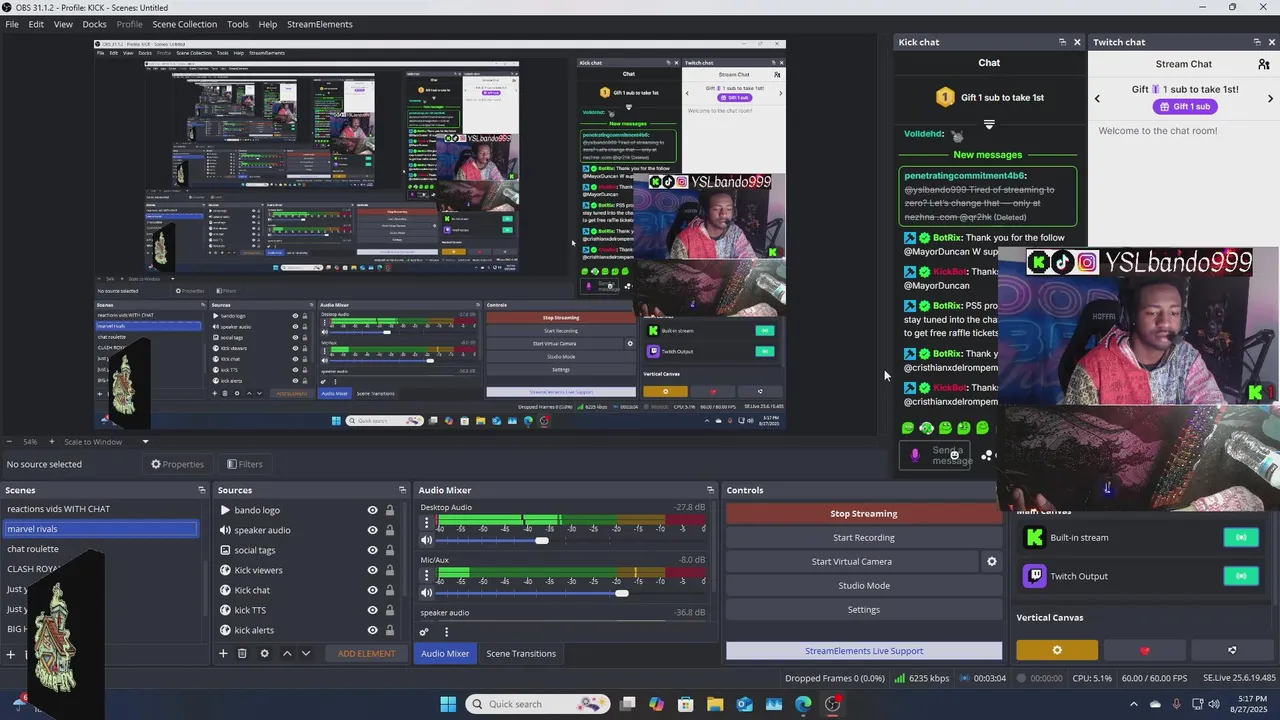Remove selected source with trash icon

[242, 653]
